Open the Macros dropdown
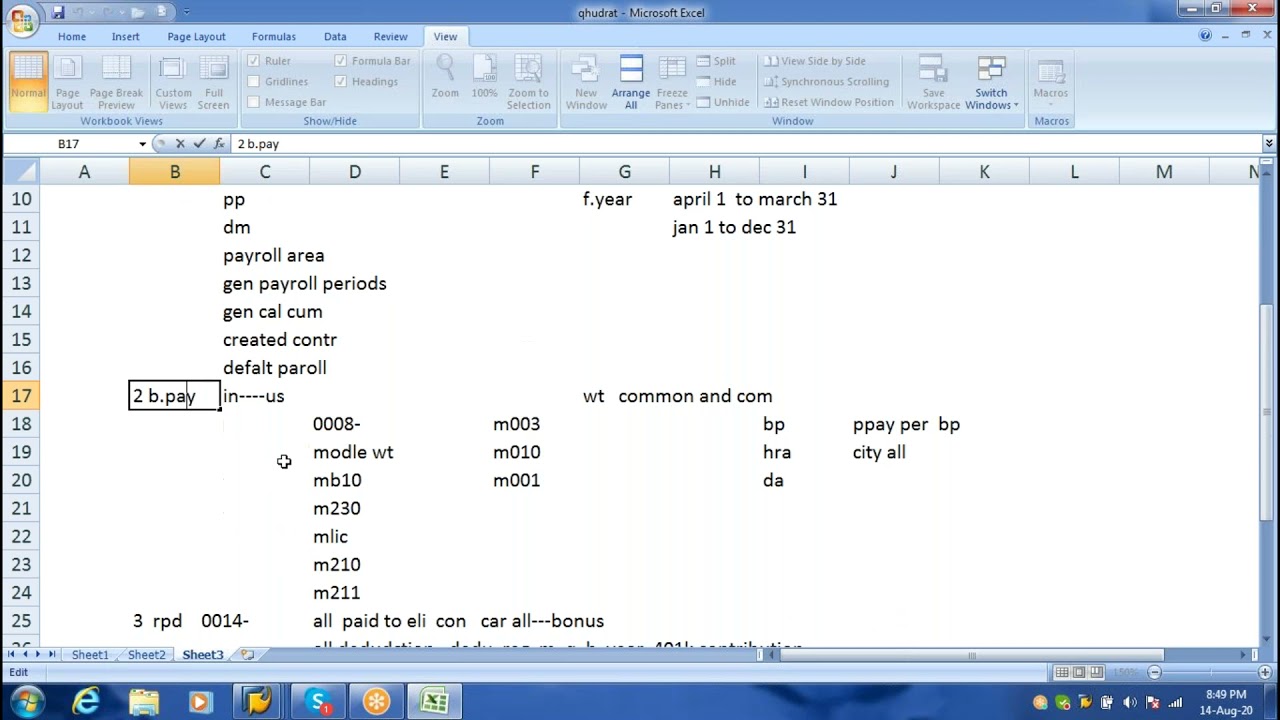The width and height of the screenshot is (1280, 720). pyautogui.click(x=1050, y=82)
